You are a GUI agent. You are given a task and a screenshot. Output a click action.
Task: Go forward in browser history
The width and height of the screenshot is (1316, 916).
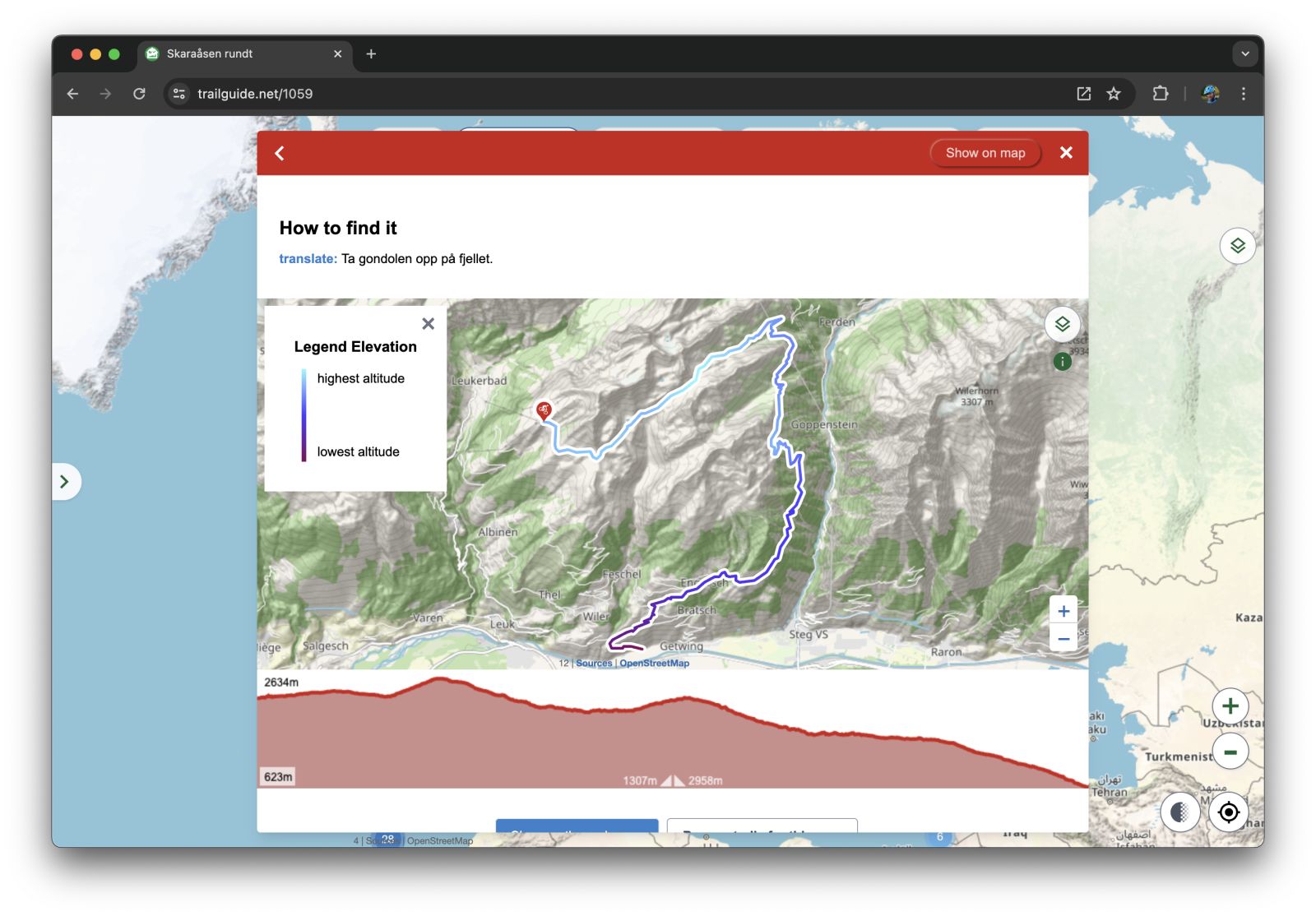(x=105, y=94)
